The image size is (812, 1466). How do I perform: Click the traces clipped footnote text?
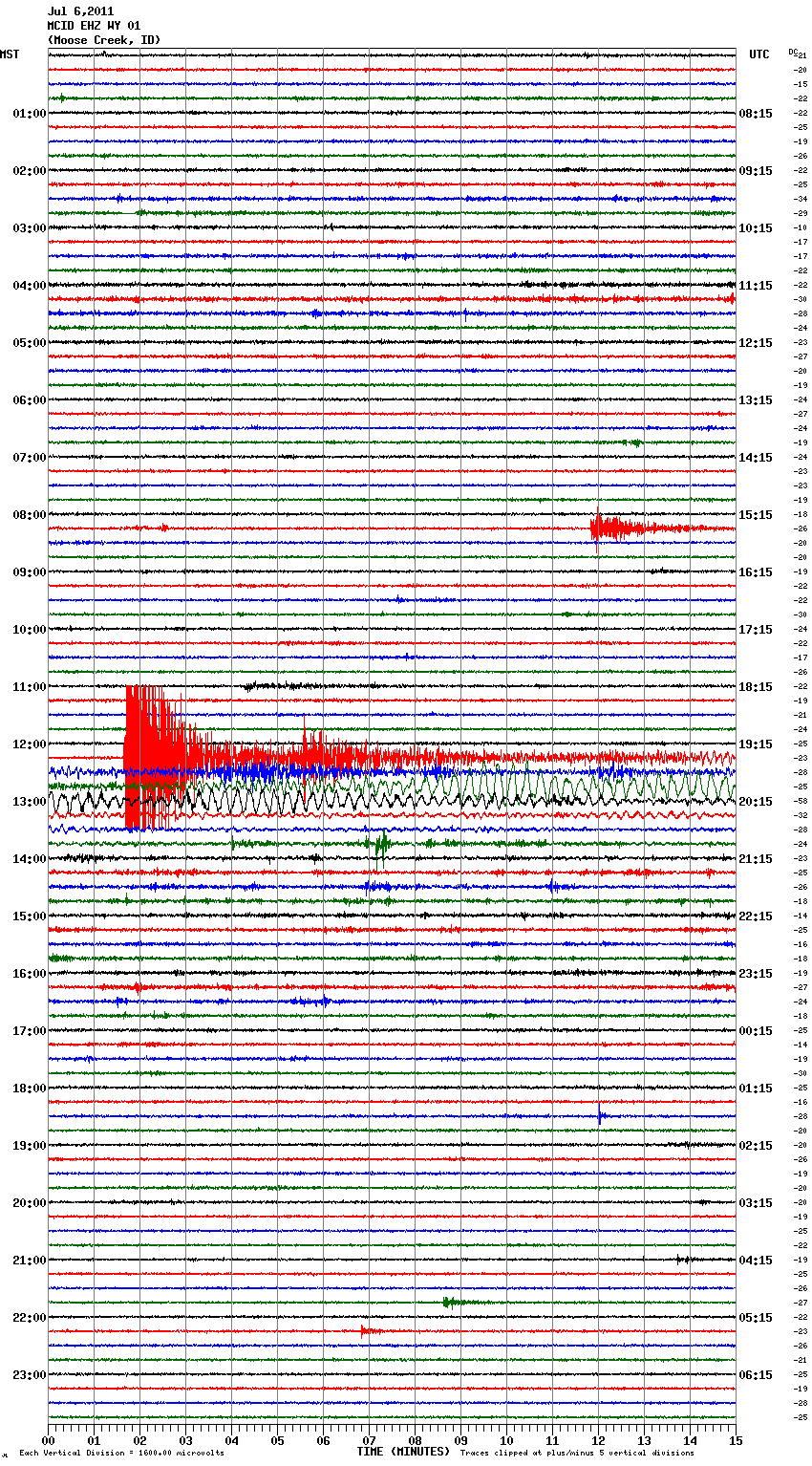577,1454
